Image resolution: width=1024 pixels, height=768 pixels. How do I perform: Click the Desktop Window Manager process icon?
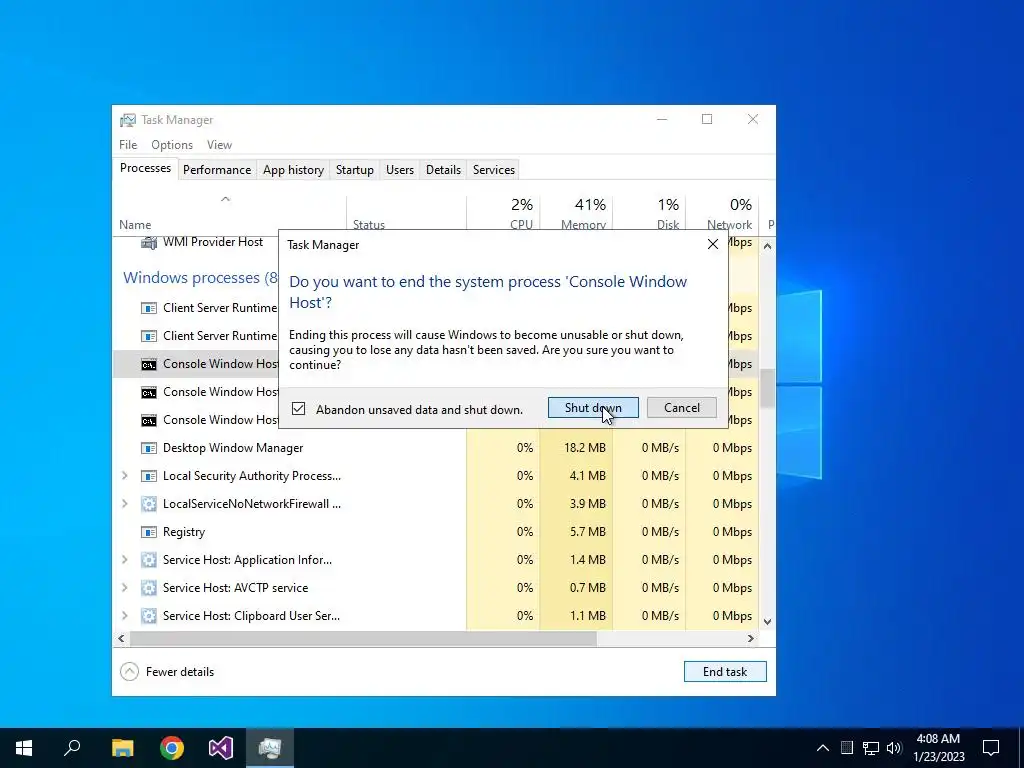[149, 448]
